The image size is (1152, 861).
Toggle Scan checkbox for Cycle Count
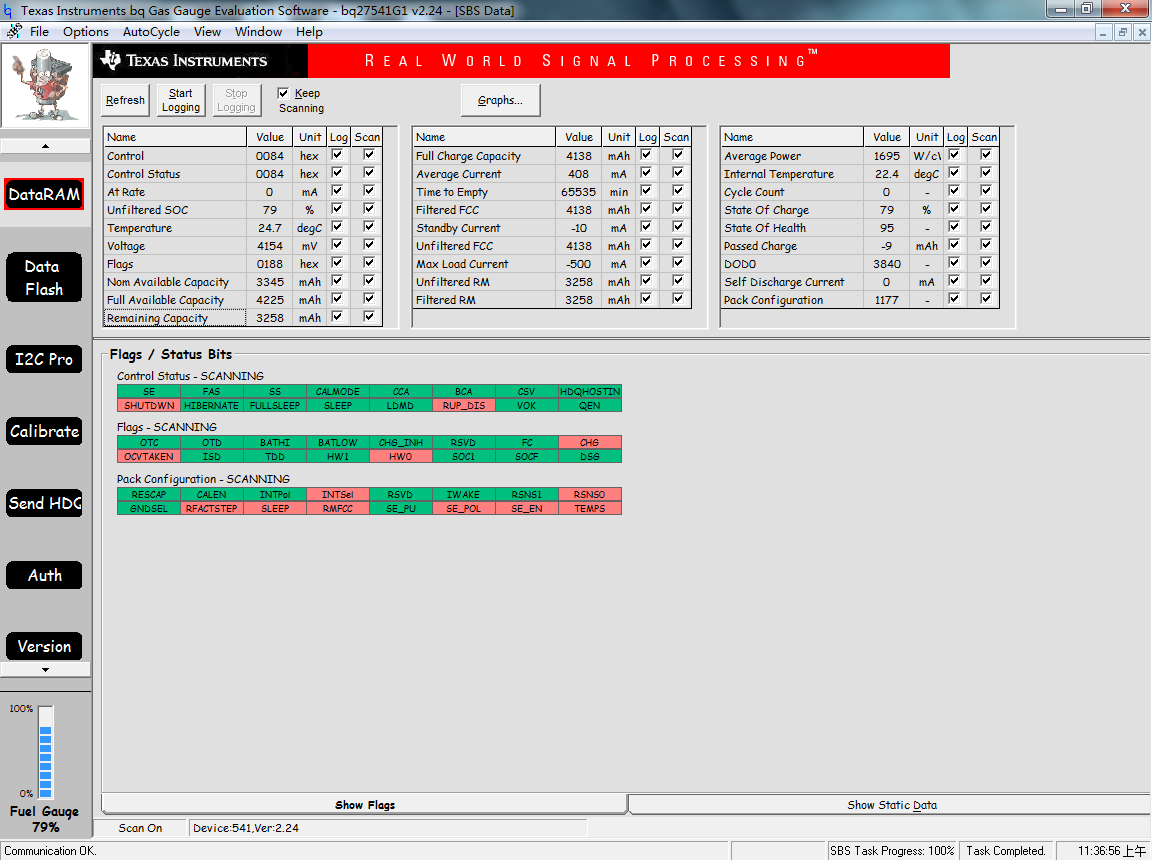click(x=986, y=191)
